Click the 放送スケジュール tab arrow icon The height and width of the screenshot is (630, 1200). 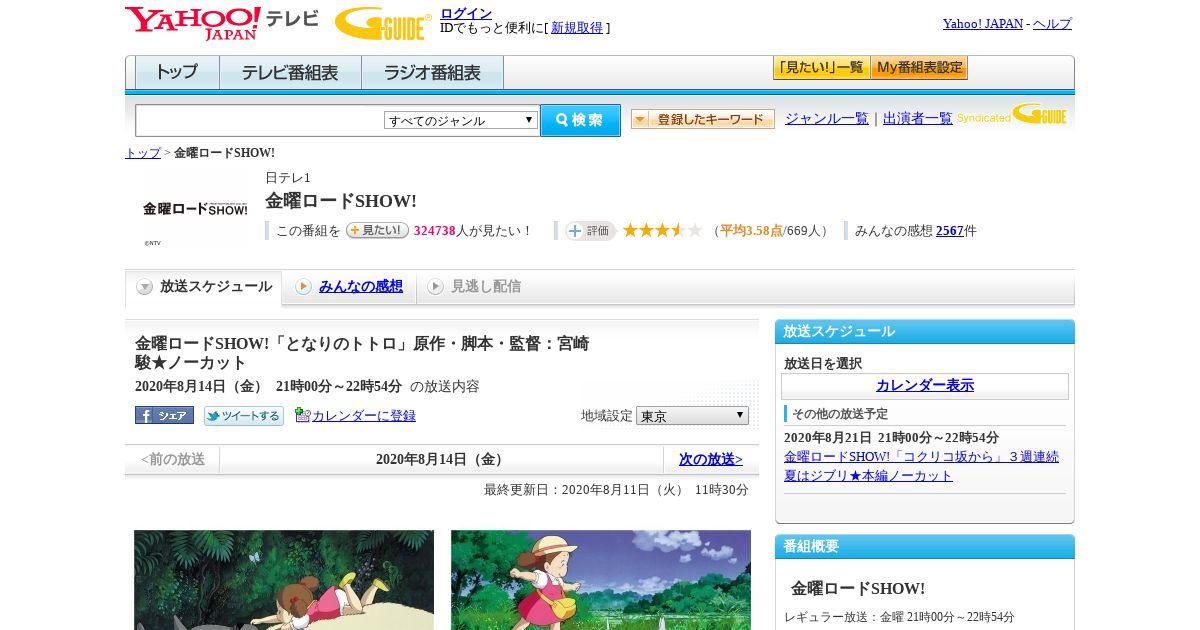(x=145, y=287)
